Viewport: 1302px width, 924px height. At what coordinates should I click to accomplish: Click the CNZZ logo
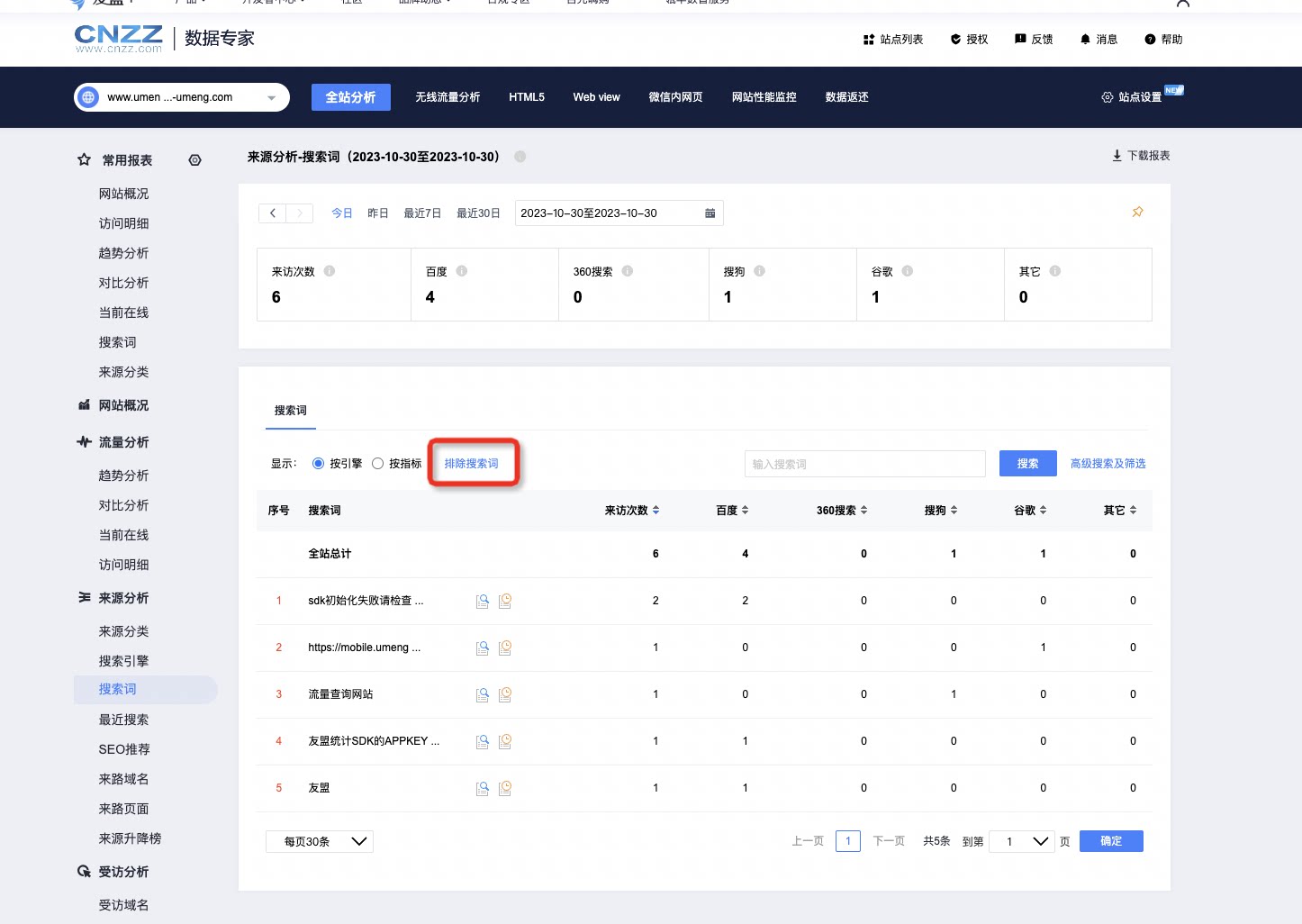[119, 38]
